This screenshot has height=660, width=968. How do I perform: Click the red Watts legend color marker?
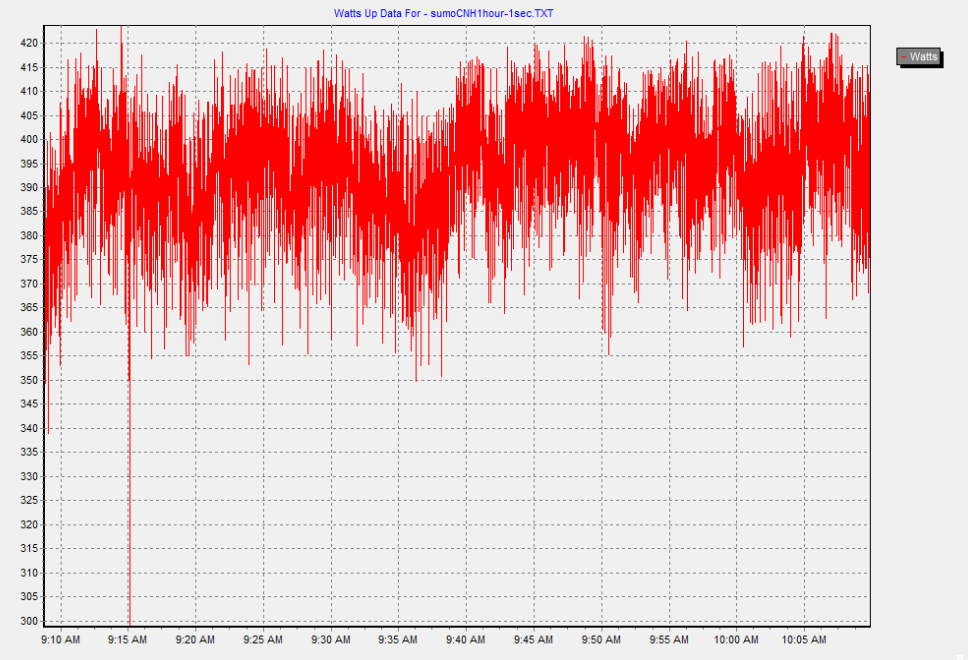904,57
